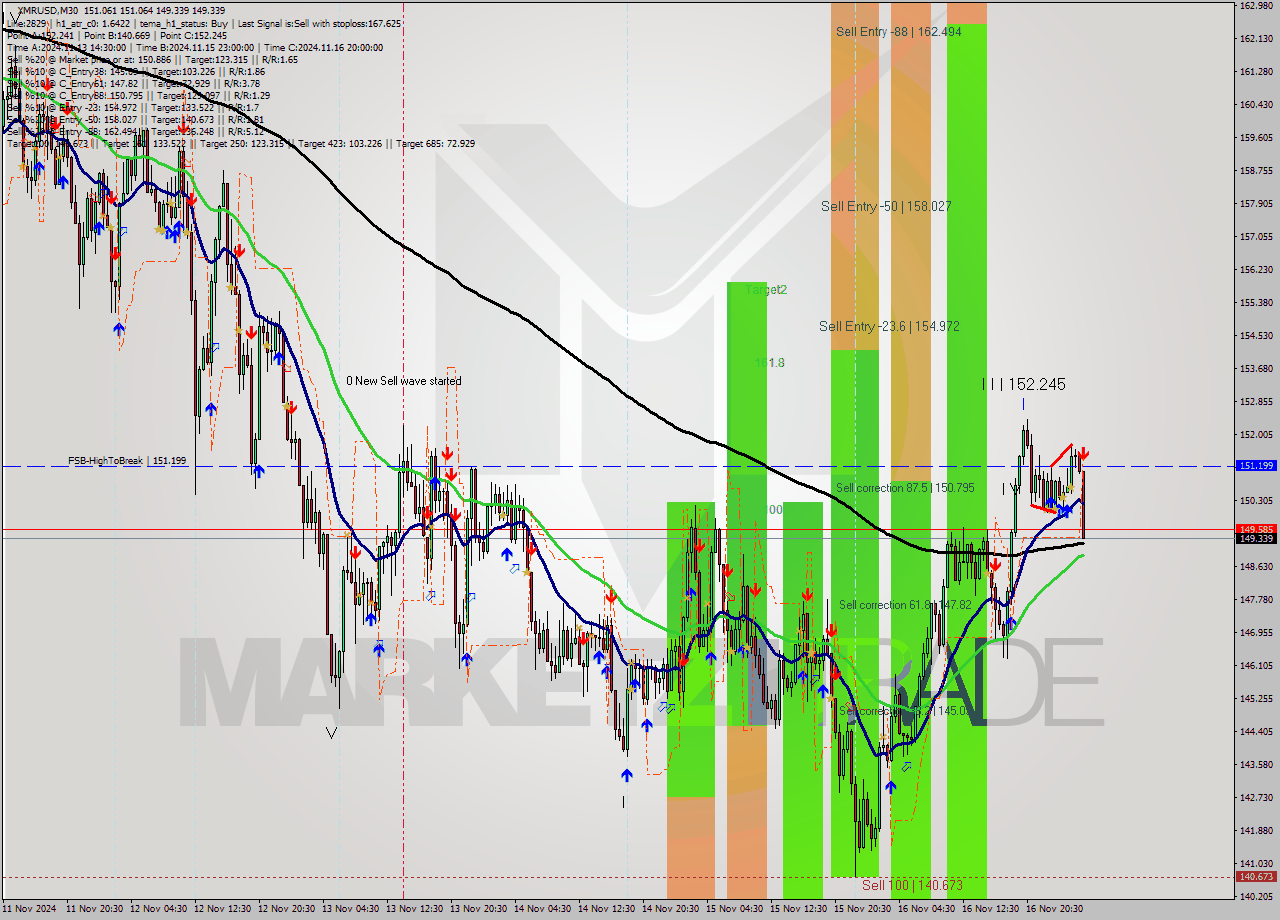The width and height of the screenshot is (1280, 920).
Task: Click the blue 151.199 price tag on the axis
Action: point(1256,466)
